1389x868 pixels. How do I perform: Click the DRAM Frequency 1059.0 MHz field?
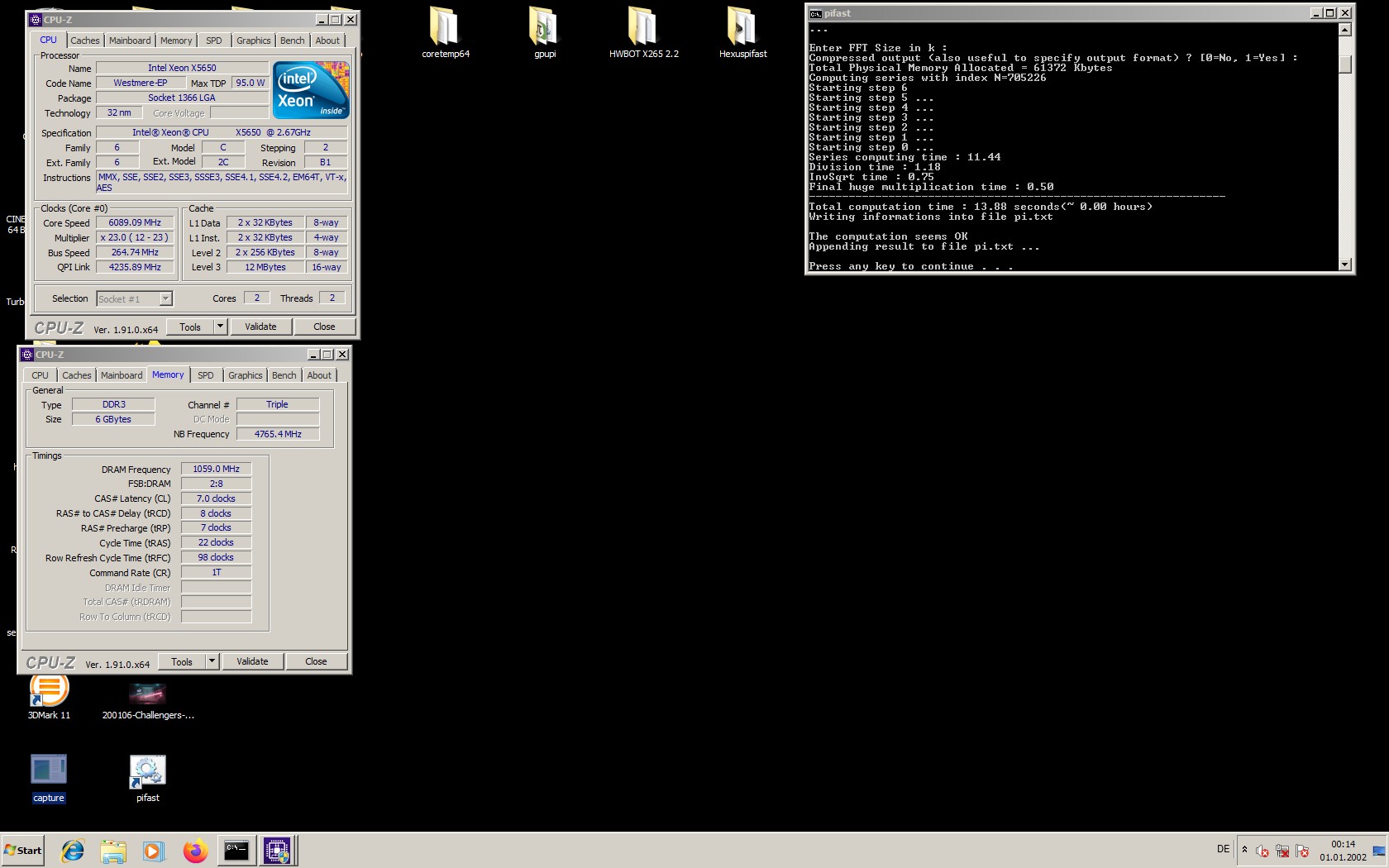pos(216,469)
